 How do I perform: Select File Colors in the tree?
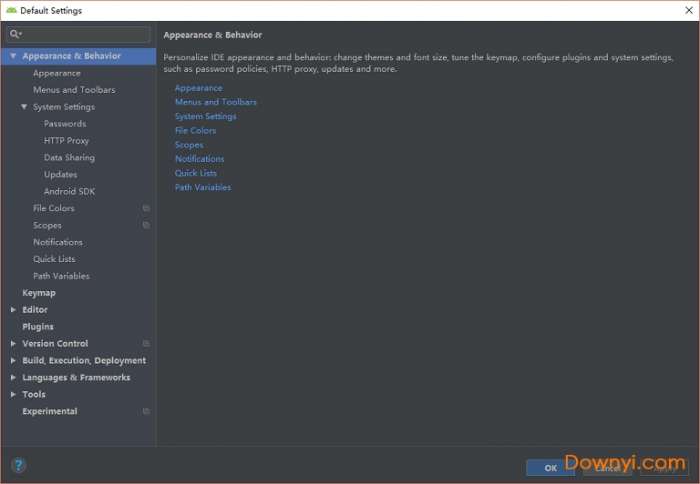tap(54, 208)
